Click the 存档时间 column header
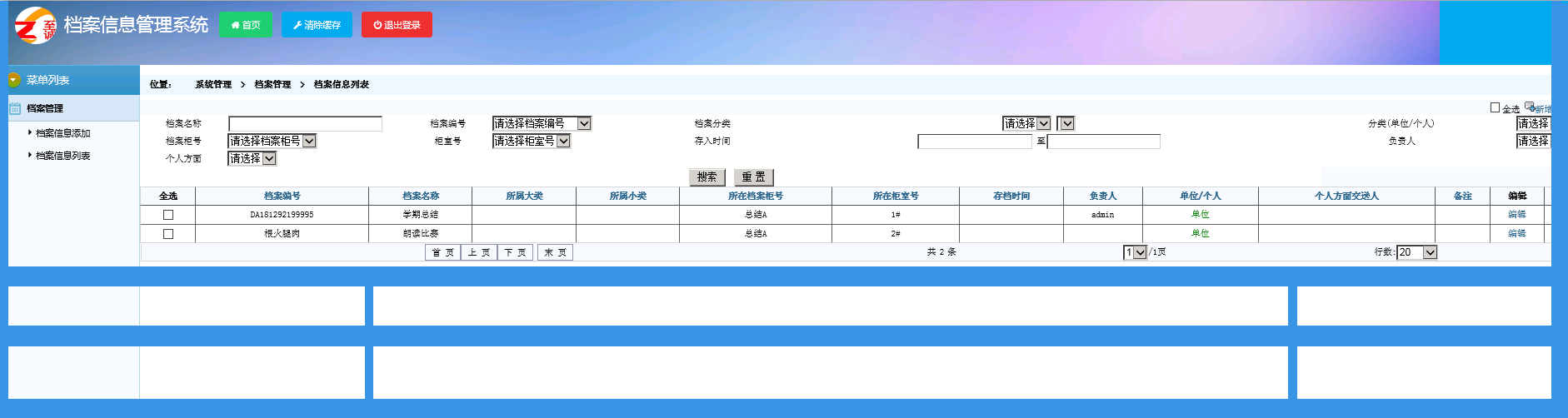This screenshot has width=1568, height=418. 1011,196
